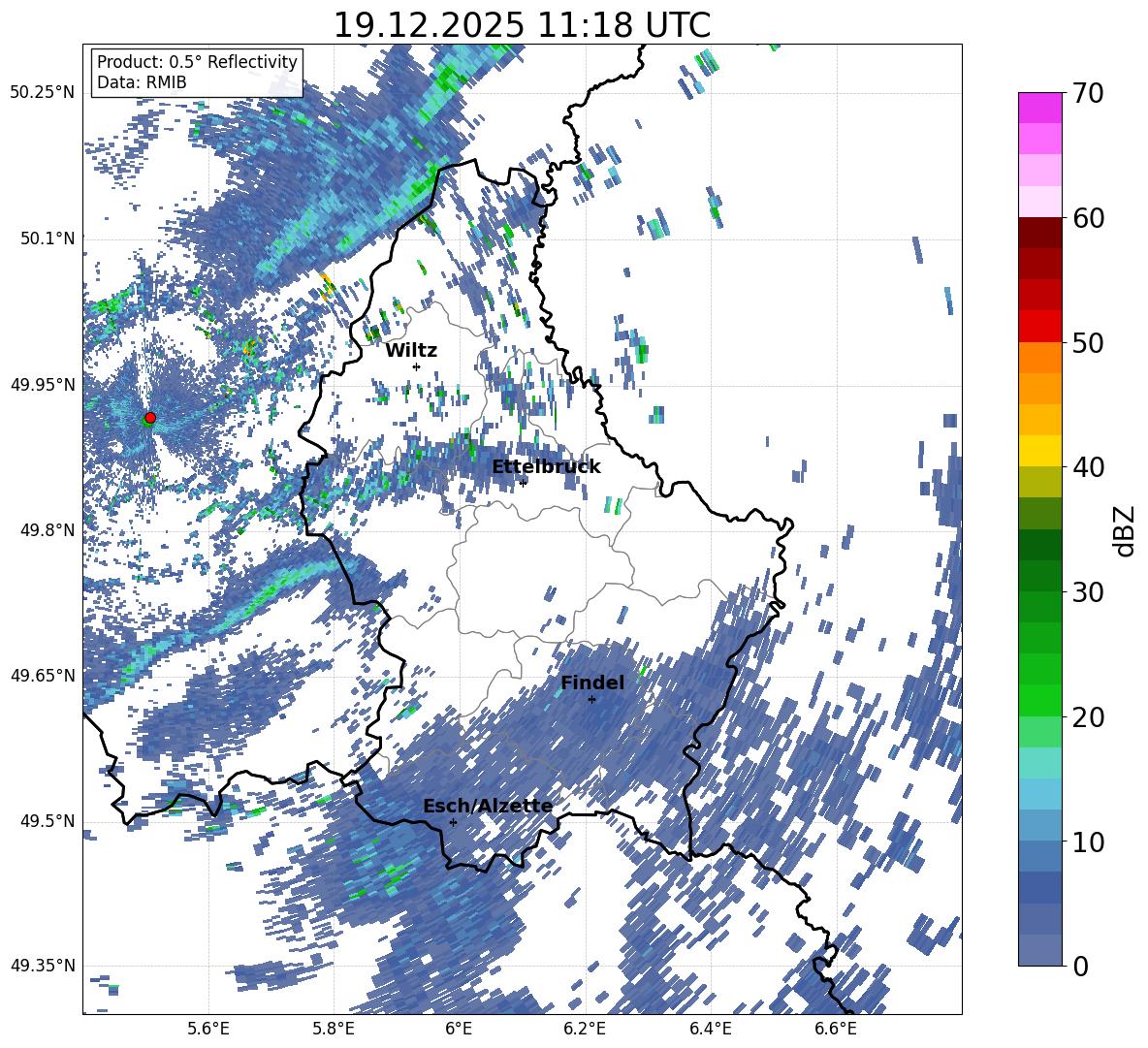Click the 6.6°E longitude tick label

[836, 1029]
